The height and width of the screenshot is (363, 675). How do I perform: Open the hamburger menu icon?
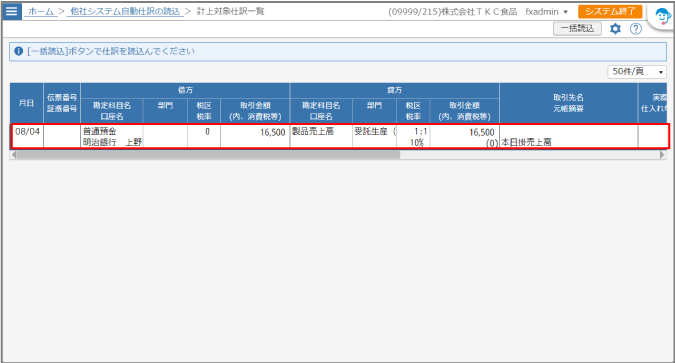click(x=12, y=11)
